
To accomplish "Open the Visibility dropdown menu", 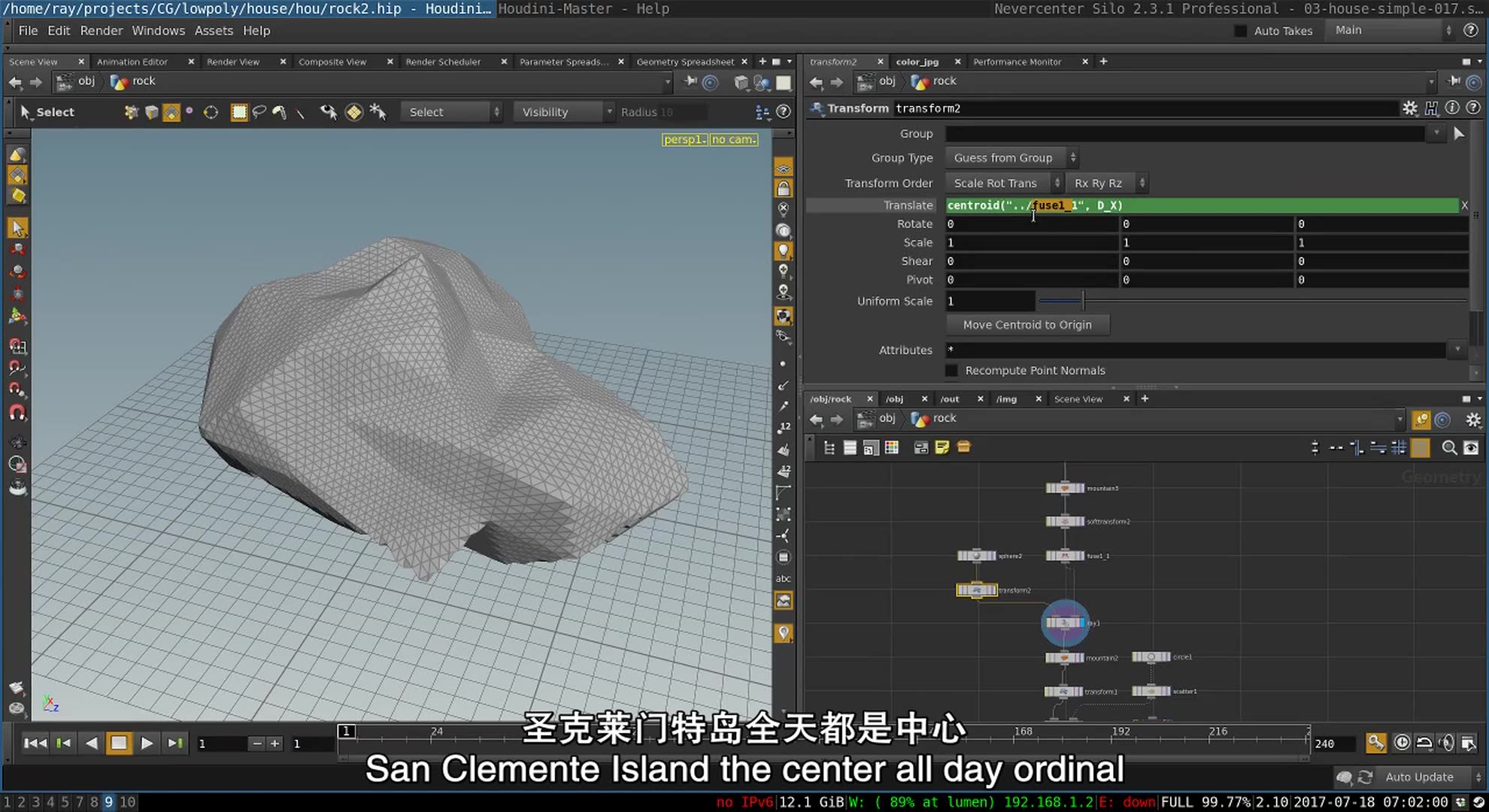I will coord(564,112).
